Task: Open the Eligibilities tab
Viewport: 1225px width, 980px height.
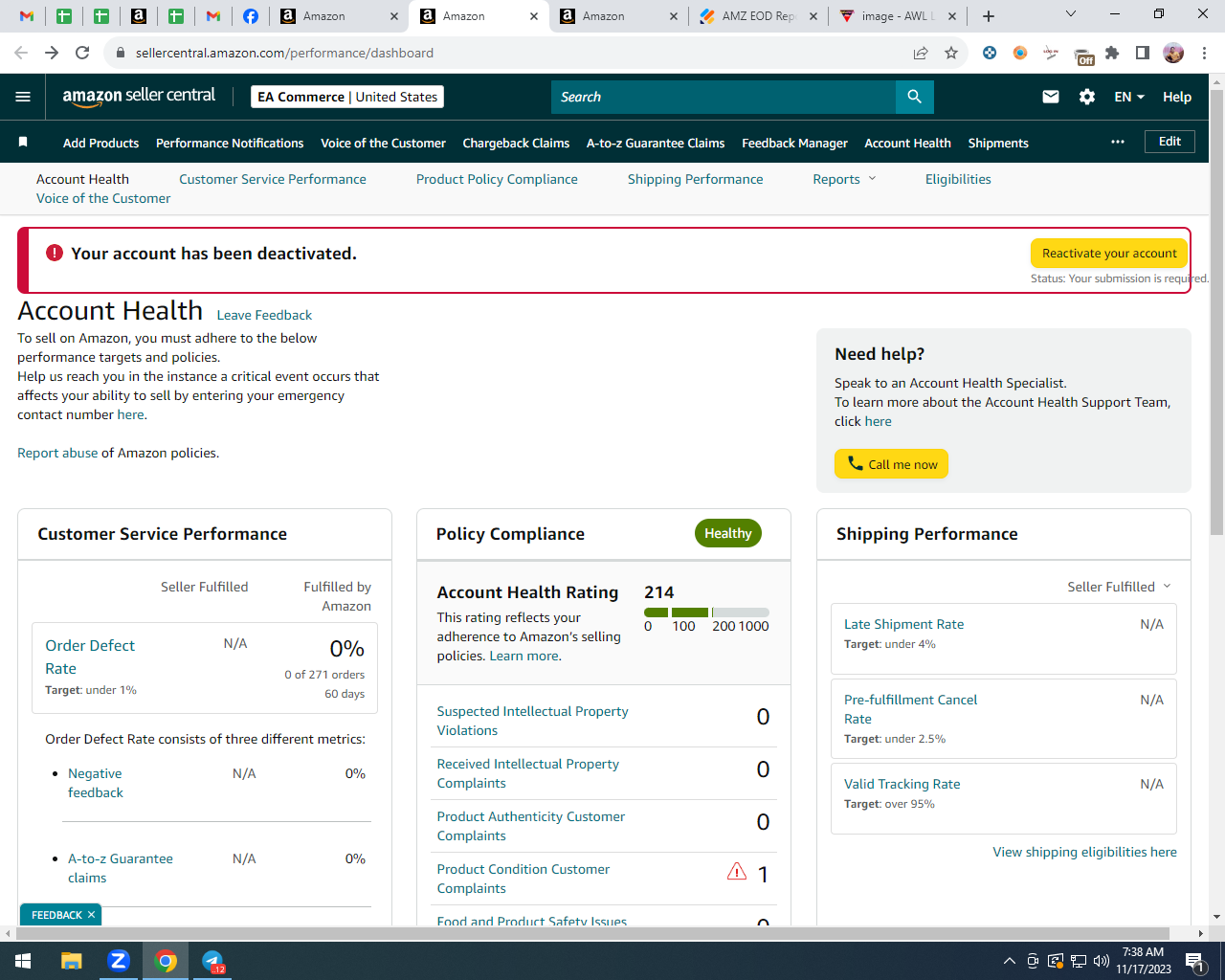Action: click(958, 179)
